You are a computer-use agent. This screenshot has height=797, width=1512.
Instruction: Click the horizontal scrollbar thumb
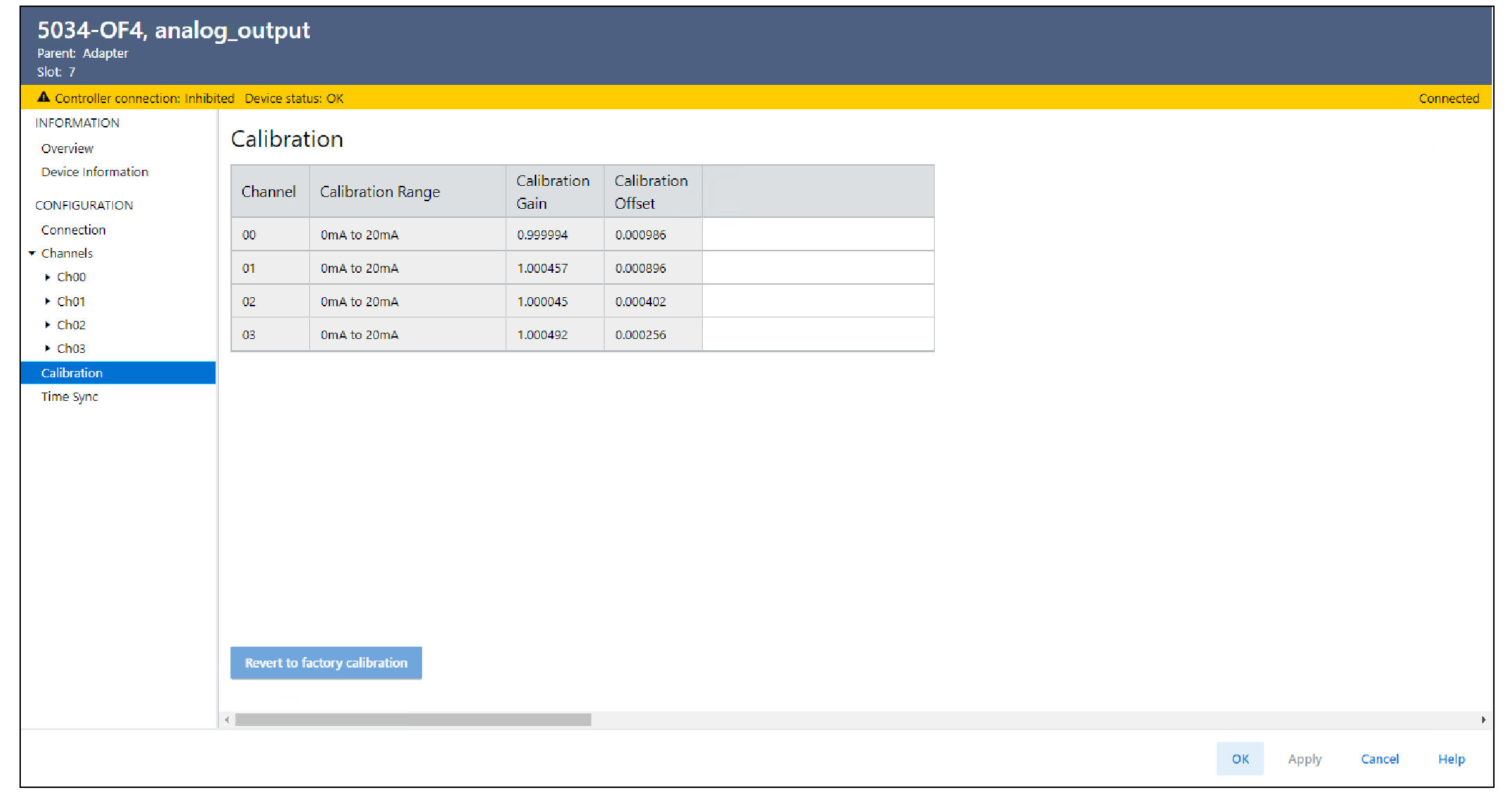point(413,720)
